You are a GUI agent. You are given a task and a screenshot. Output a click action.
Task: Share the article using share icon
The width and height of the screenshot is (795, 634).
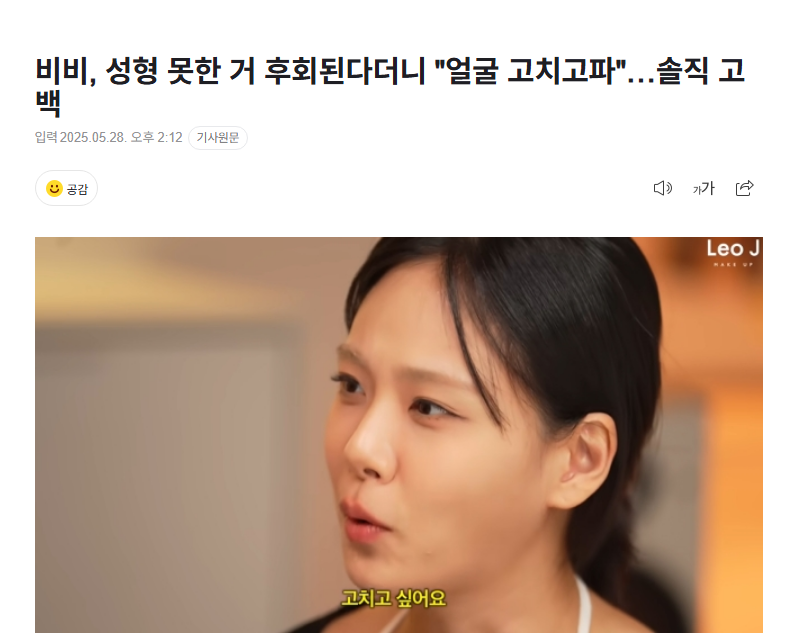click(744, 188)
